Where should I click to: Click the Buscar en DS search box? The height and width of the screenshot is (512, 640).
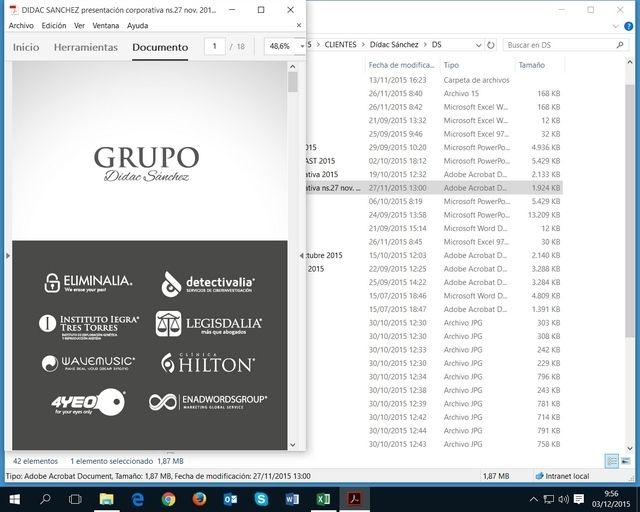coord(560,45)
